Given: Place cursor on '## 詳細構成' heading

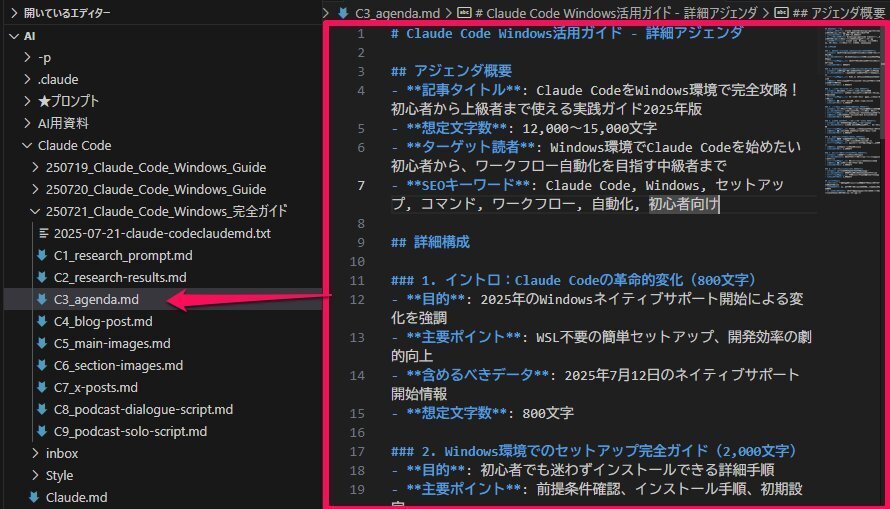Looking at the screenshot, I should [430, 242].
